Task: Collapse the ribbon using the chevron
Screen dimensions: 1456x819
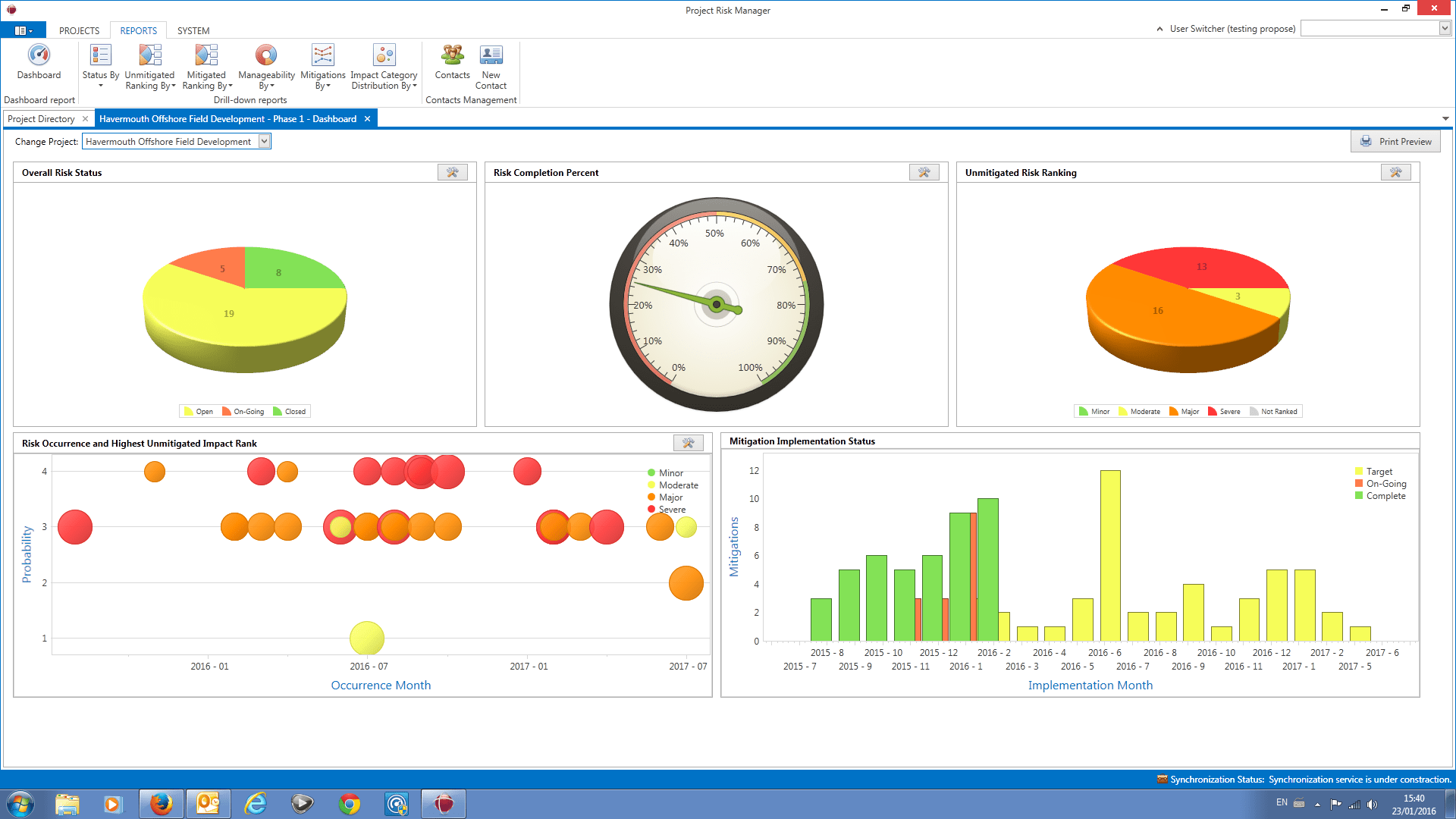Action: coord(1159,29)
